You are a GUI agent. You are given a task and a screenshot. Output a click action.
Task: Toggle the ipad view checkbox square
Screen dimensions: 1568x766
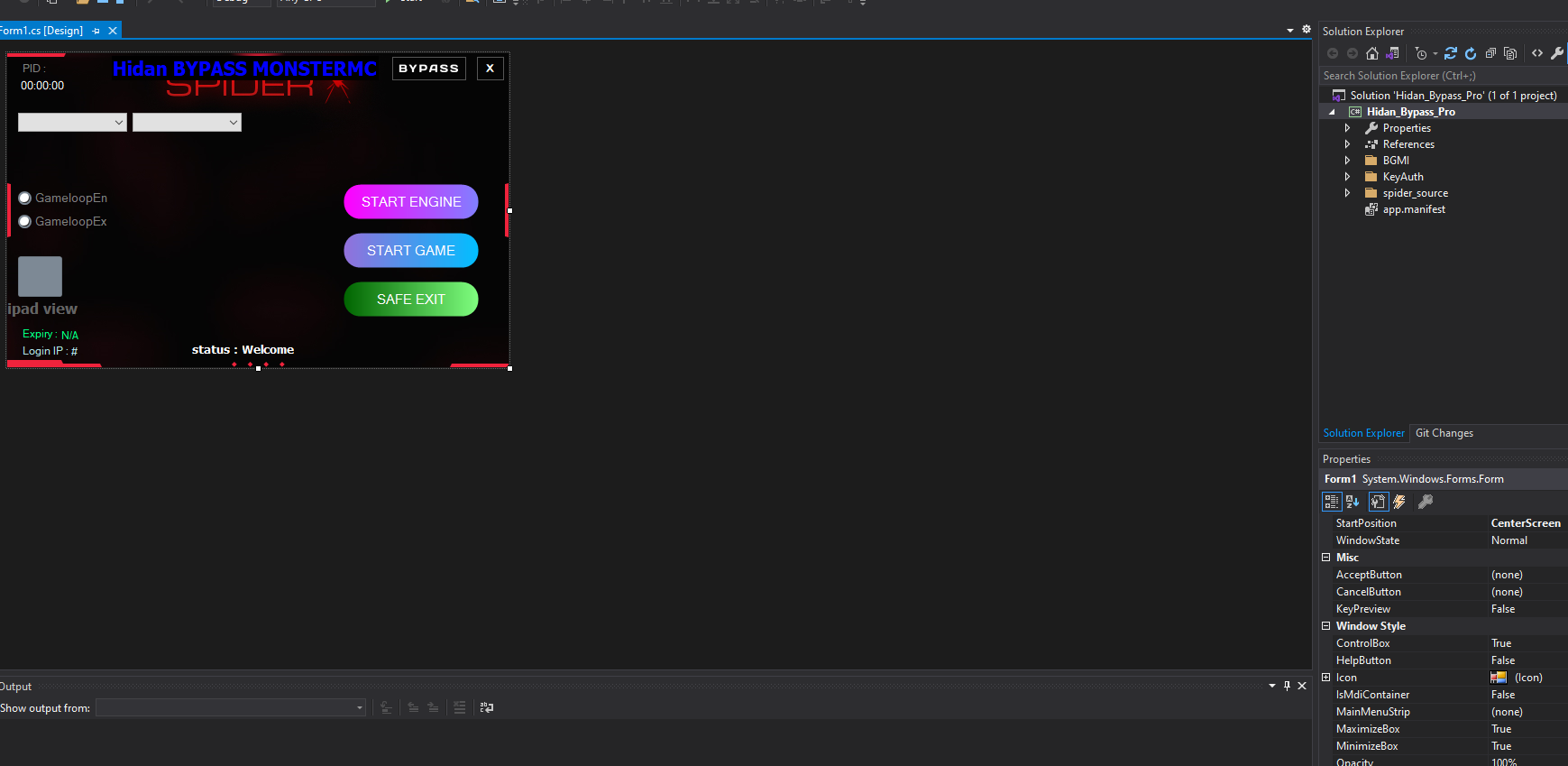pos(40,276)
